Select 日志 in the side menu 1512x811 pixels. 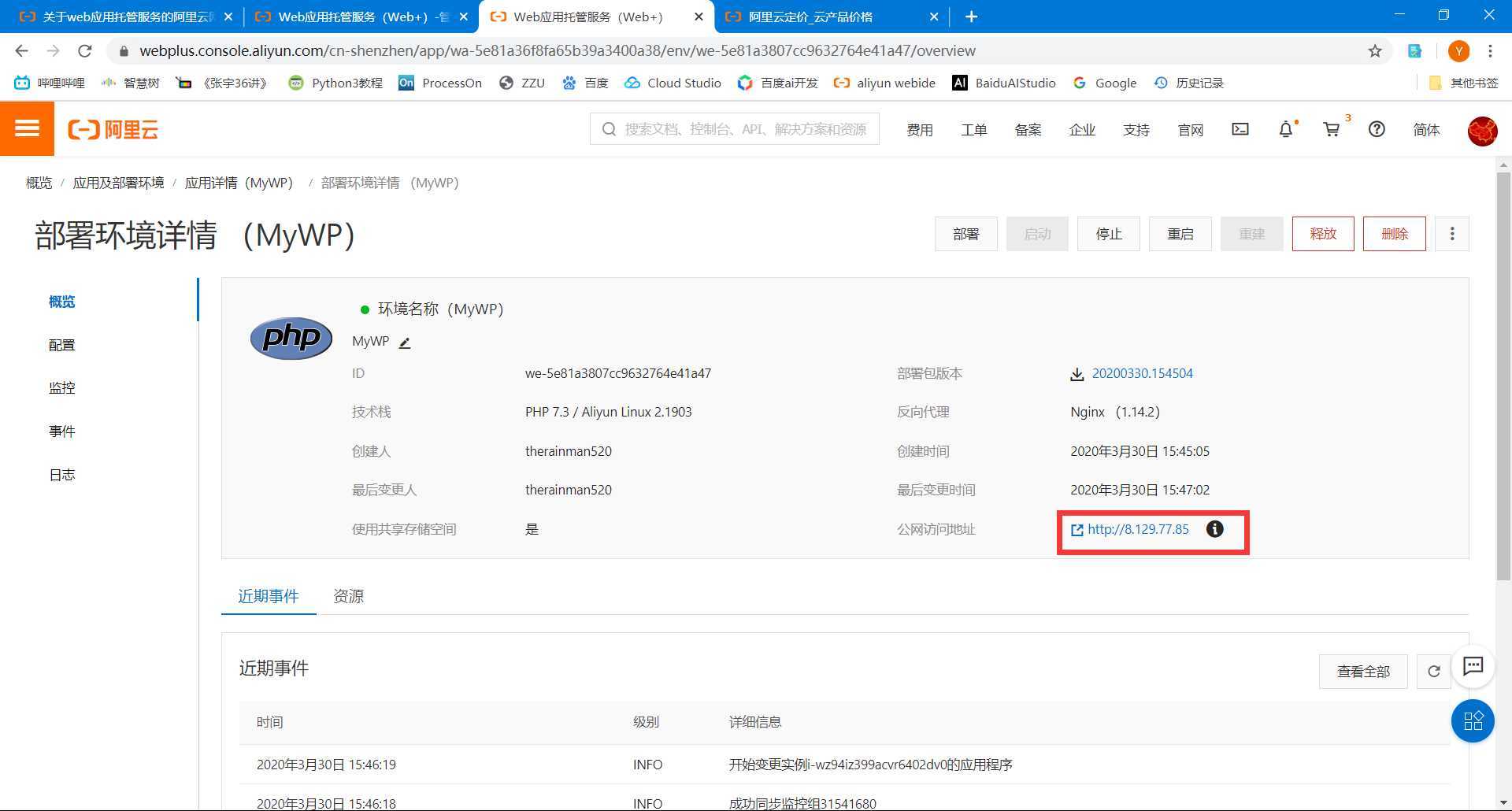coord(62,474)
